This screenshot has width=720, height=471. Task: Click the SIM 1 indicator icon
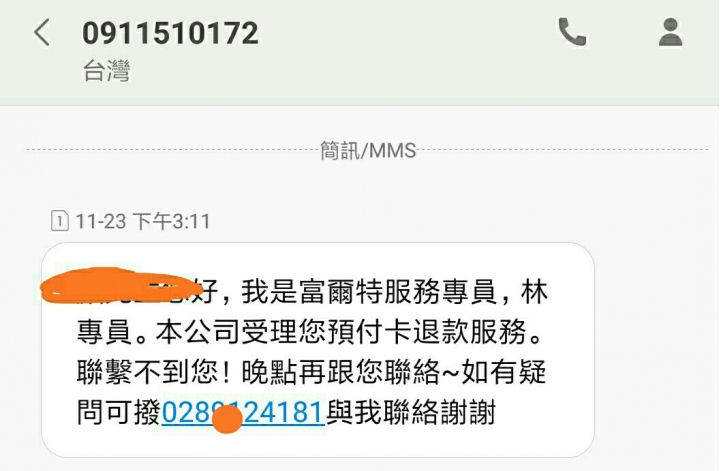tap(60, 221)
